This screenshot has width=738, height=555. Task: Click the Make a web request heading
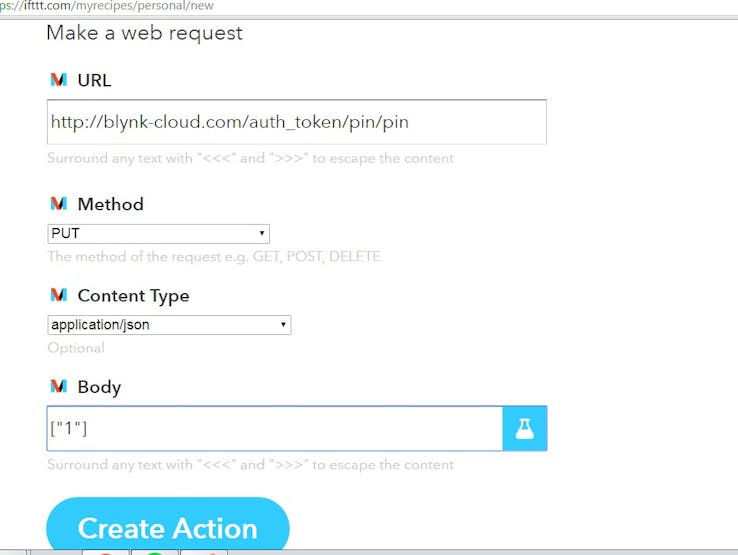click(x=144, y=33)
